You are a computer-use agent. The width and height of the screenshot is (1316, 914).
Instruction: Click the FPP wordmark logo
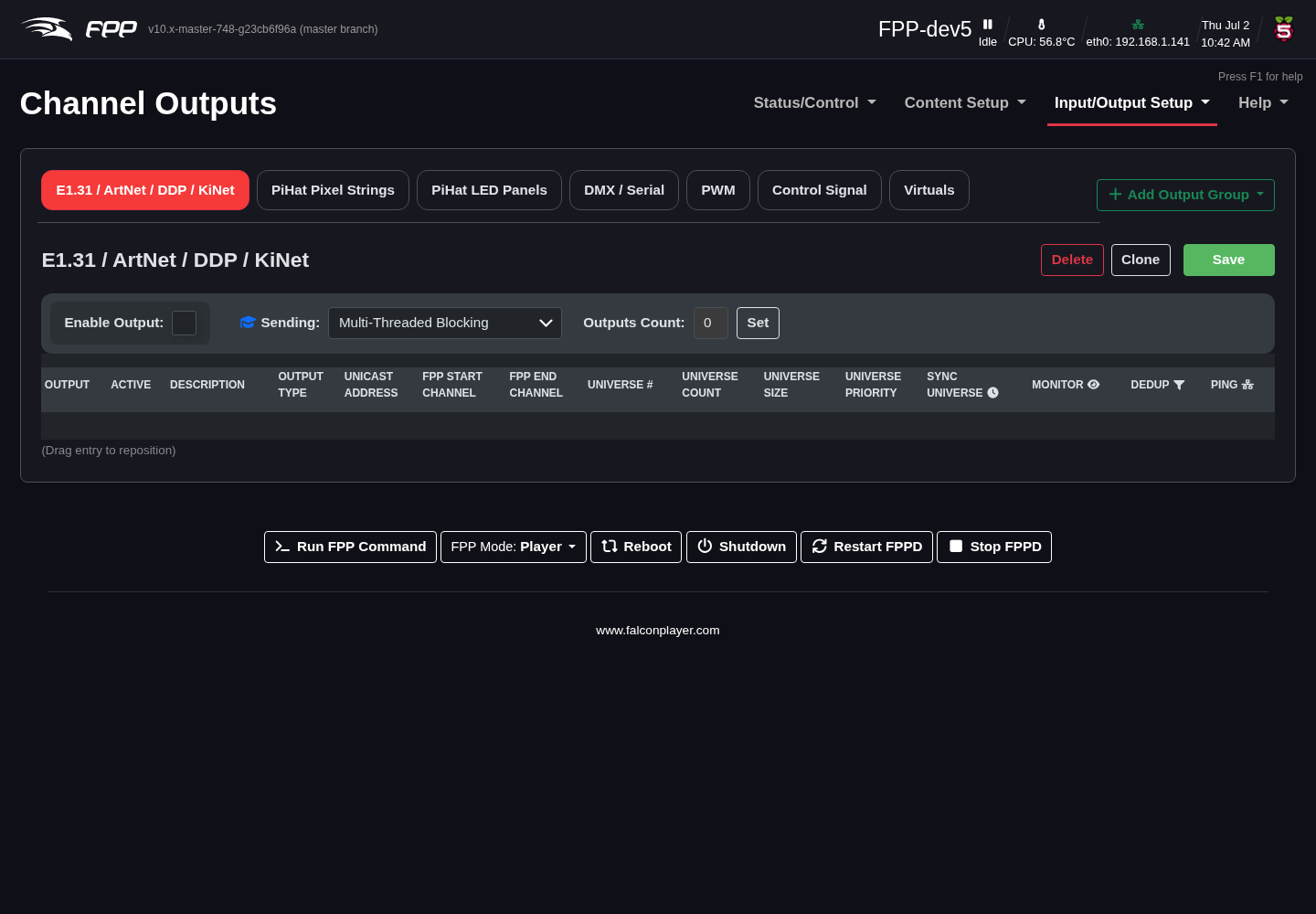[111, 29]
